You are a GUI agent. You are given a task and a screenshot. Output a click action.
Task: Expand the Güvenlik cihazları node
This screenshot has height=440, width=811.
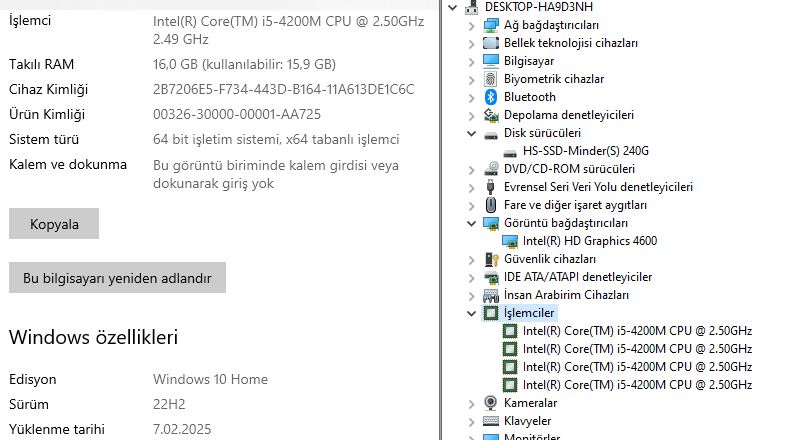click(471, 260)
